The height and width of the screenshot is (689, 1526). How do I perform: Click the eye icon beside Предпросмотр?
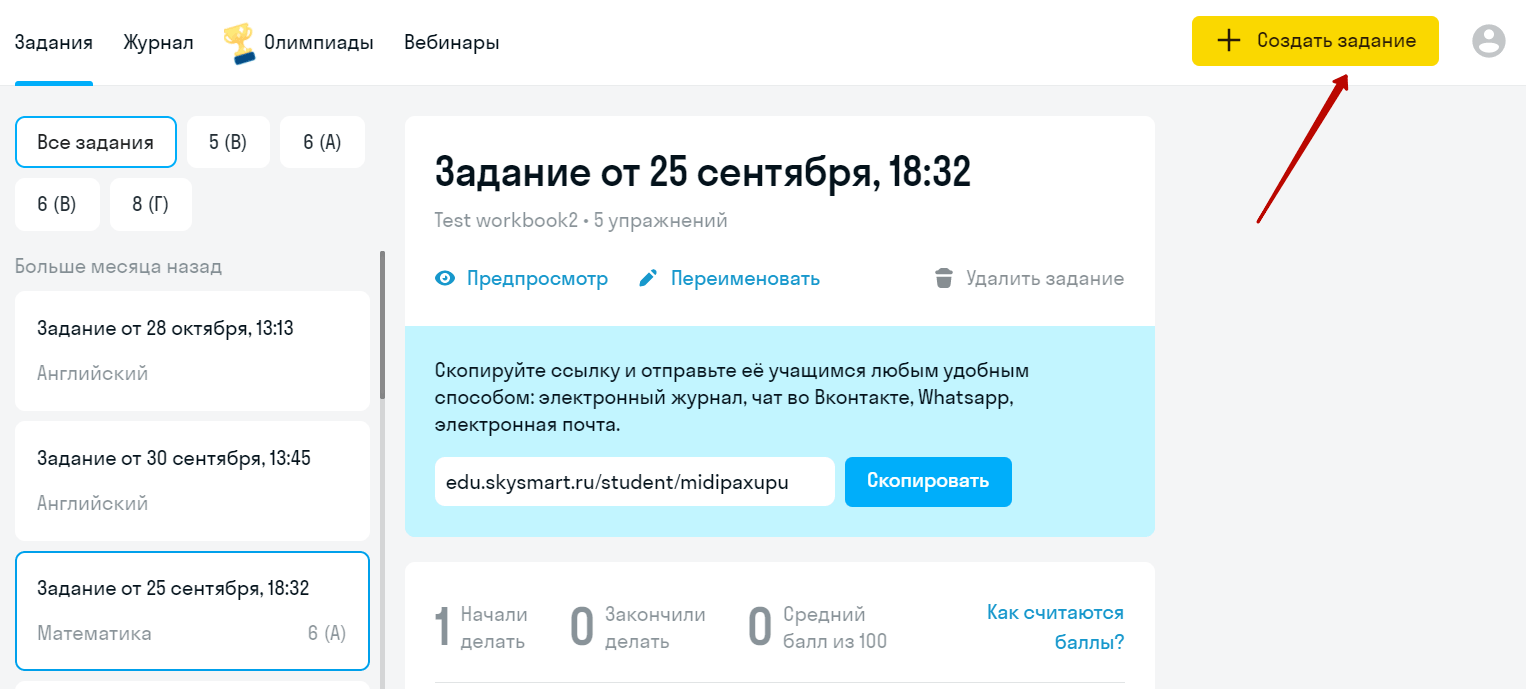coord(445,279)
